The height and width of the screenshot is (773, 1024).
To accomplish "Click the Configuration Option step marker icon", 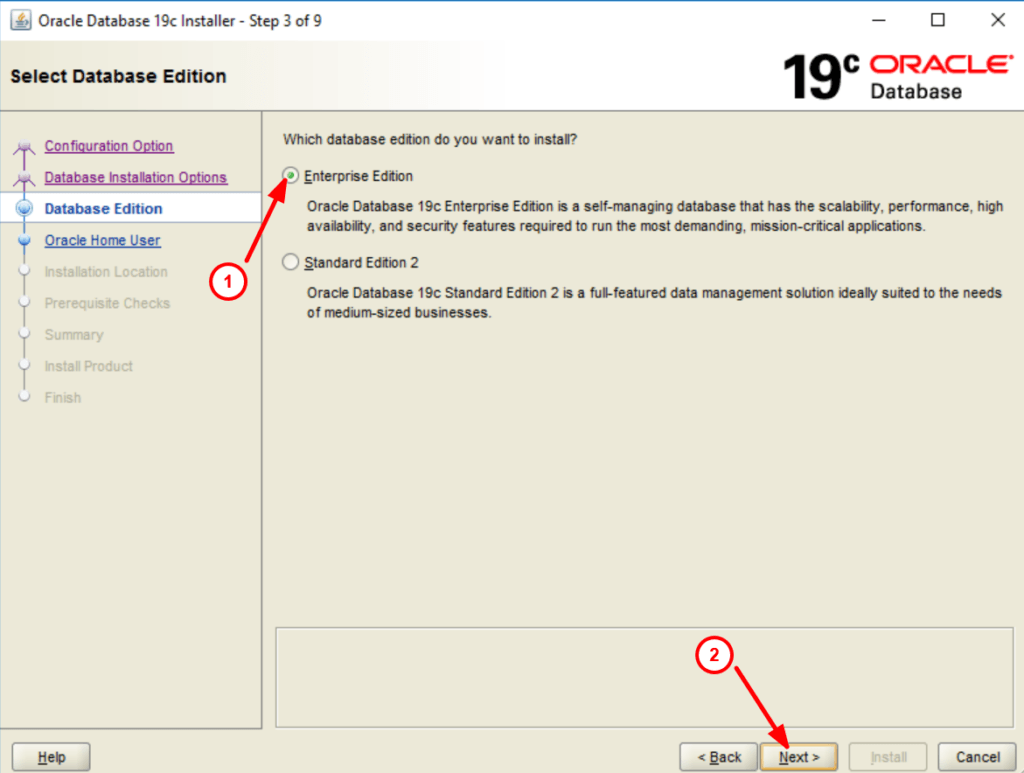I will click(x=24, y=146).
